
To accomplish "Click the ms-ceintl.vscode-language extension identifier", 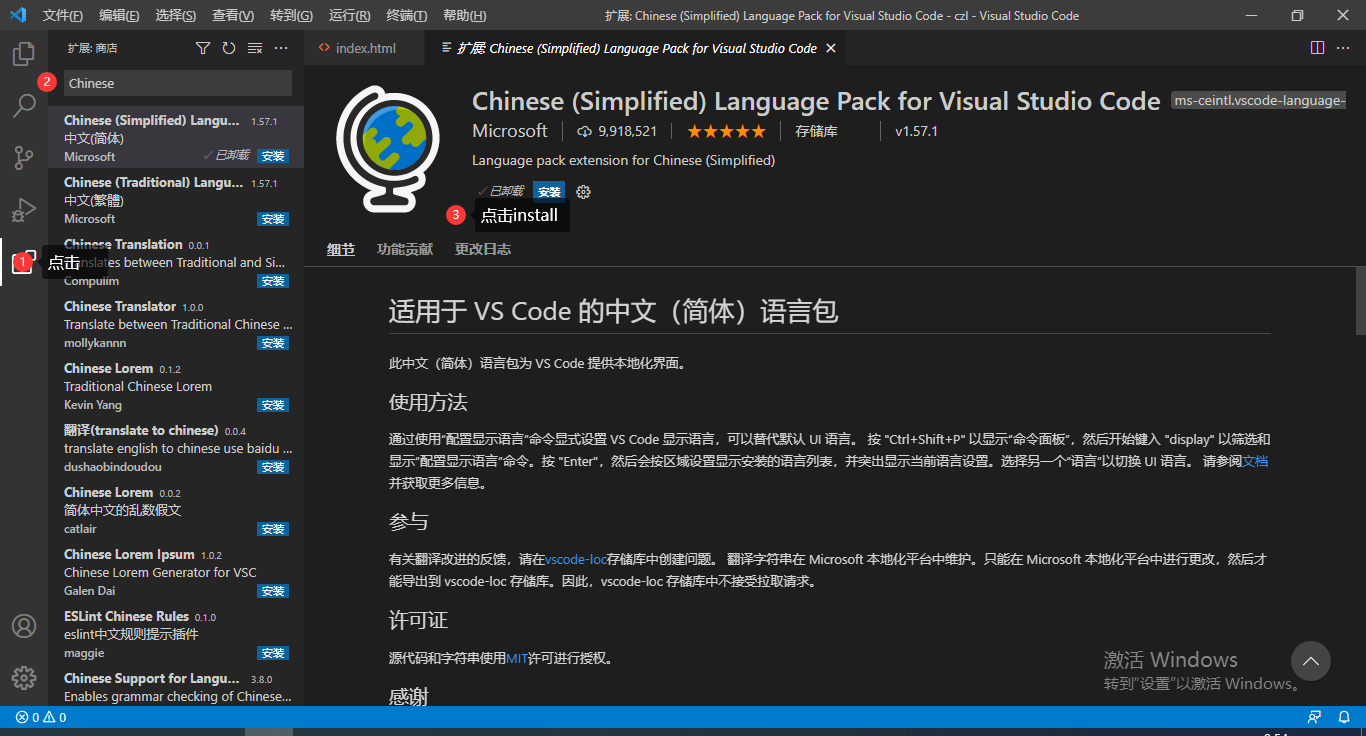I will coord(1258,101).
